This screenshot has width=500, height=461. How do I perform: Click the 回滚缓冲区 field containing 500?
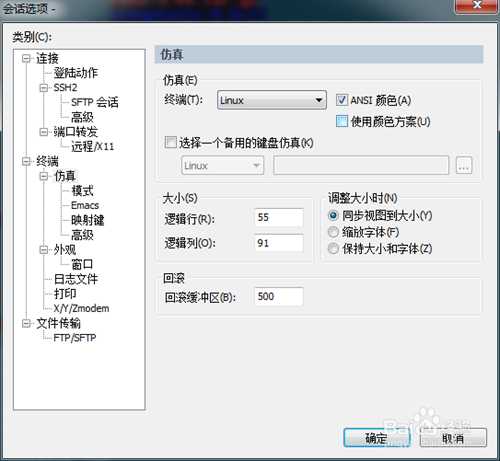pyautogui.click(x=279, y=296)
